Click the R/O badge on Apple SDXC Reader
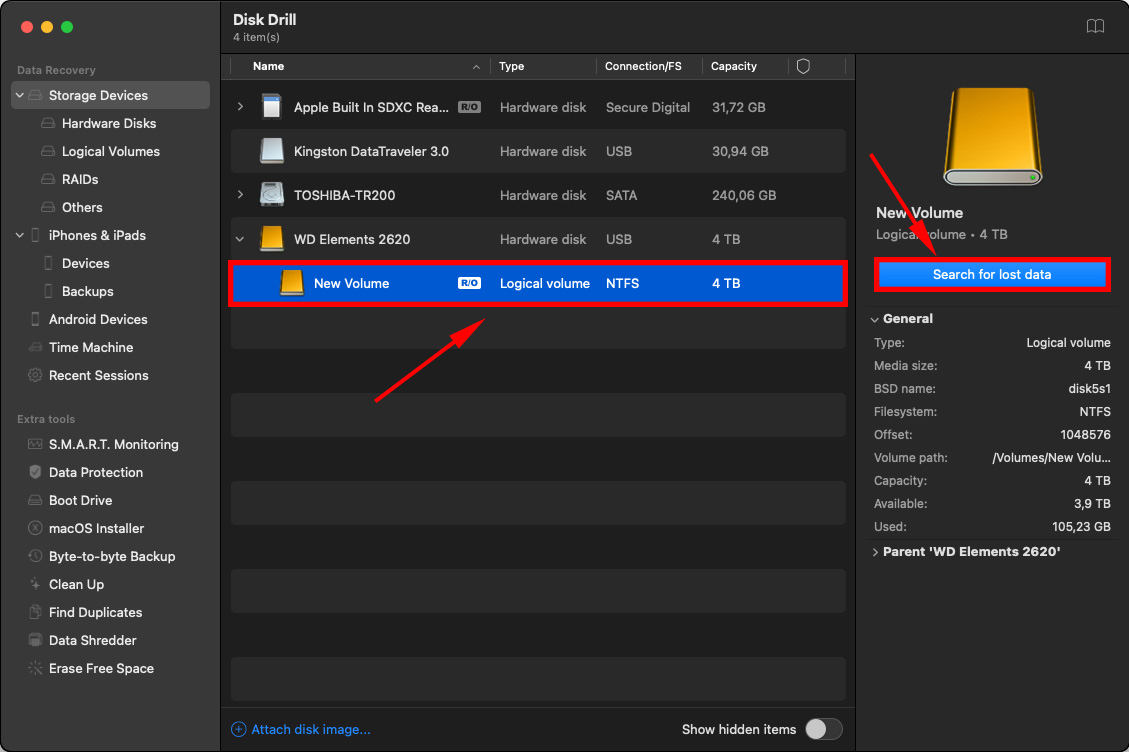This screenshot has width=1129, height=752. coord(469,107)
